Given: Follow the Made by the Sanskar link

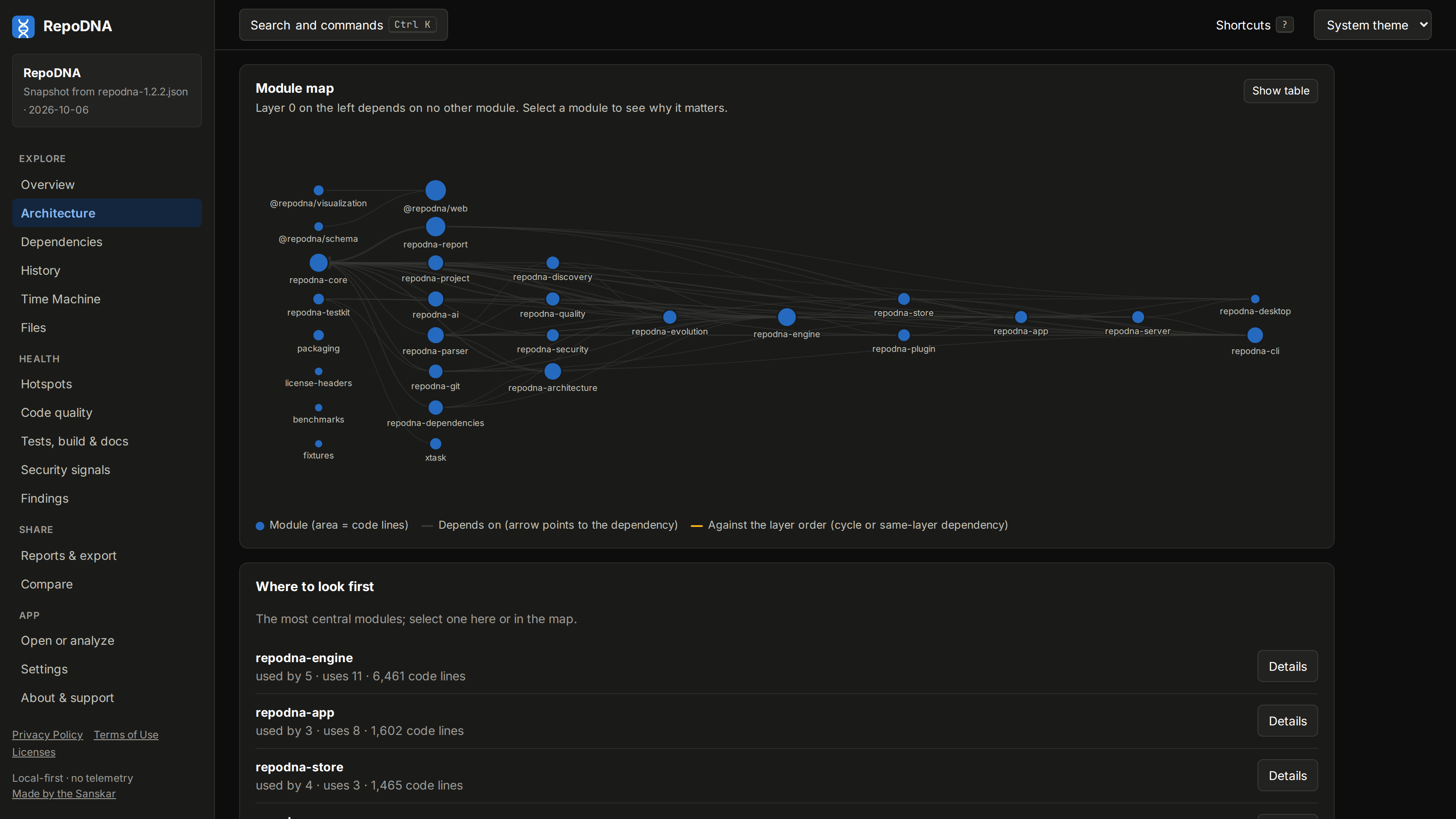Looking at the screenshot, I should [64, 793].
